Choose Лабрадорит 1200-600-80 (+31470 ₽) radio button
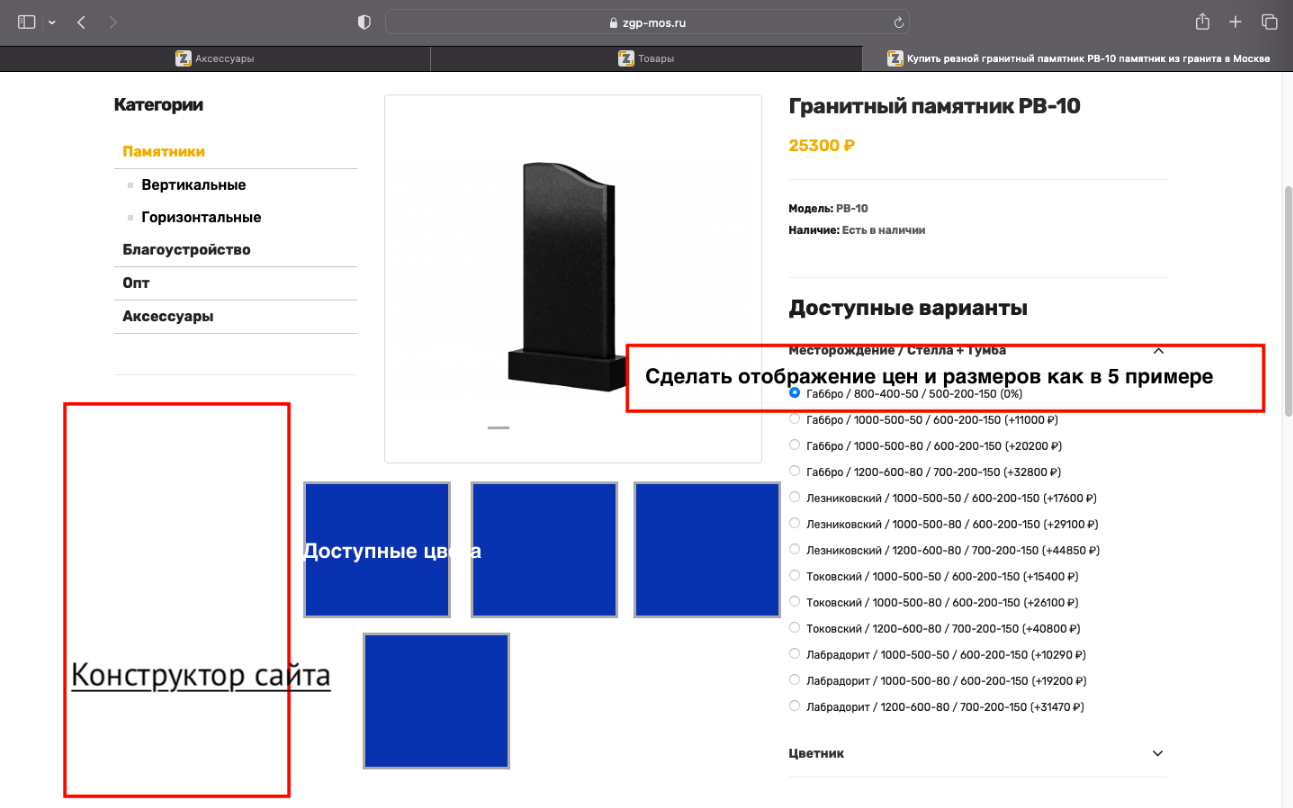The image size is (1293, 808). (x=795, y=706)
